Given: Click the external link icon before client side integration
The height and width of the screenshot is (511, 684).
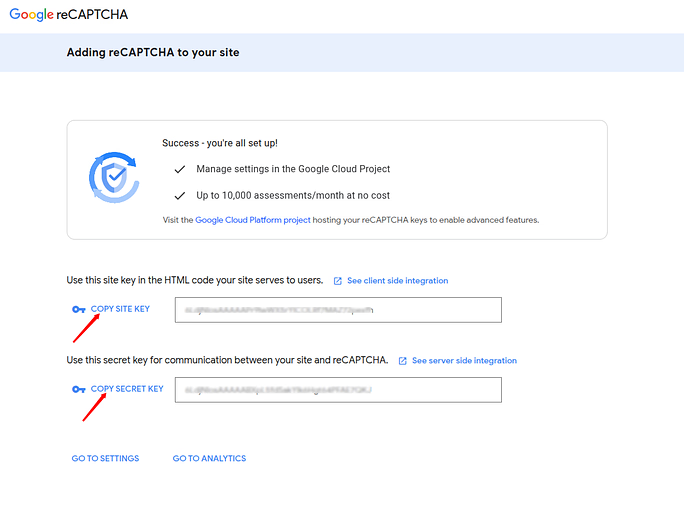Looking at the screenshot, I should coord(338,281).
